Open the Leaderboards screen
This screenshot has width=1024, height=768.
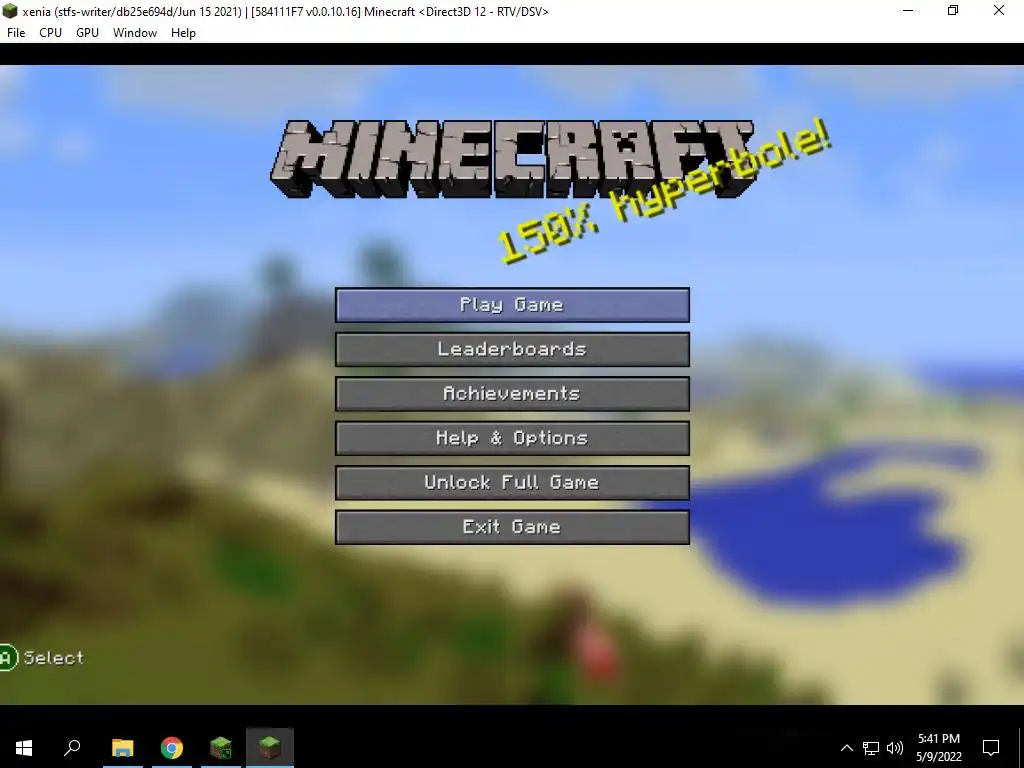[512, 349]
